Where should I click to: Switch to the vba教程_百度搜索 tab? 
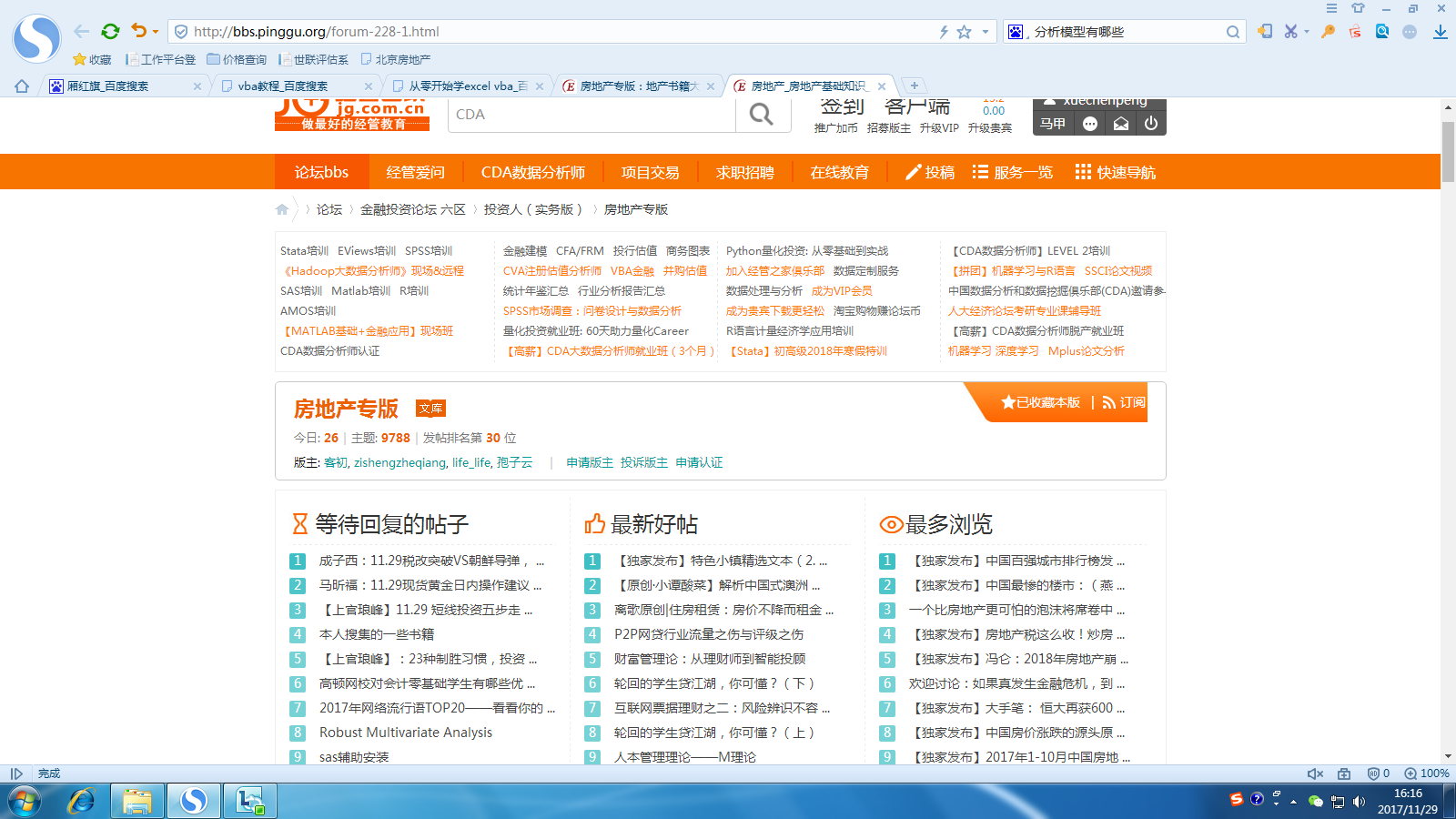[298, 86]
